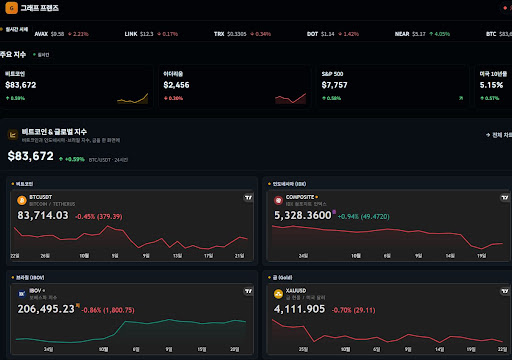This screenshot has height=360, width=512.
Task: Click the gold XAUUSD symbol icon
Action: tap(278, 294)
